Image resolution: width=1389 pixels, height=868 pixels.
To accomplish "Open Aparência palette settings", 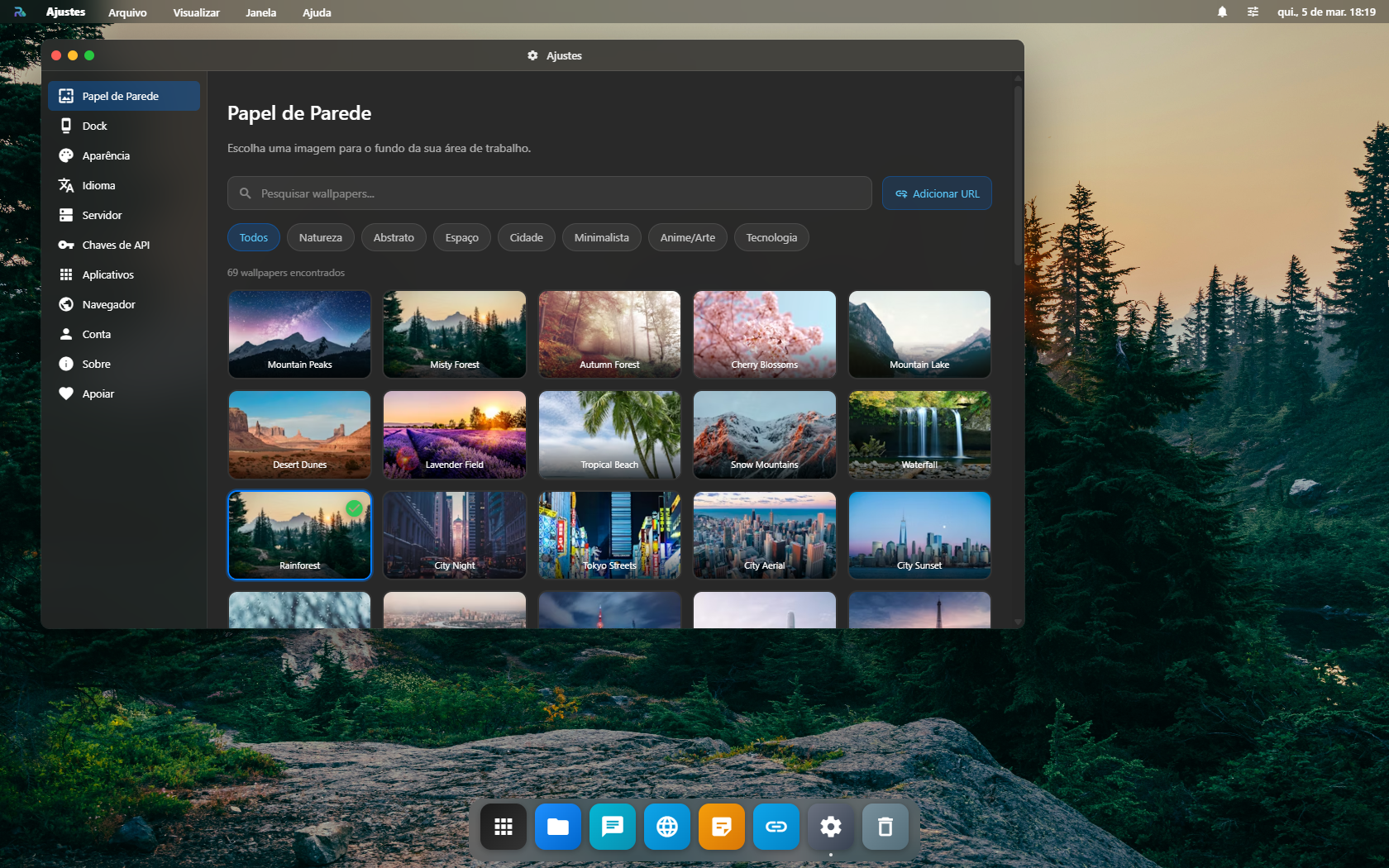I will click(105, 155).
